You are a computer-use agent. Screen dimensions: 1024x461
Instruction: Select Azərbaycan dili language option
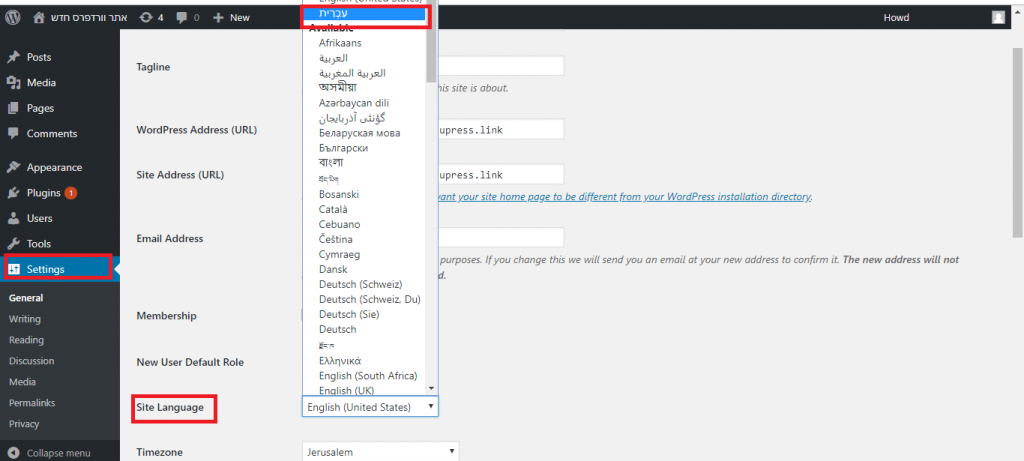[354, 103]
